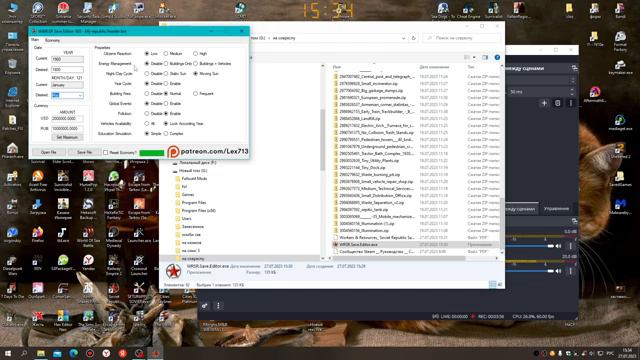Adjust the OBS transition duration stepper

572,92
